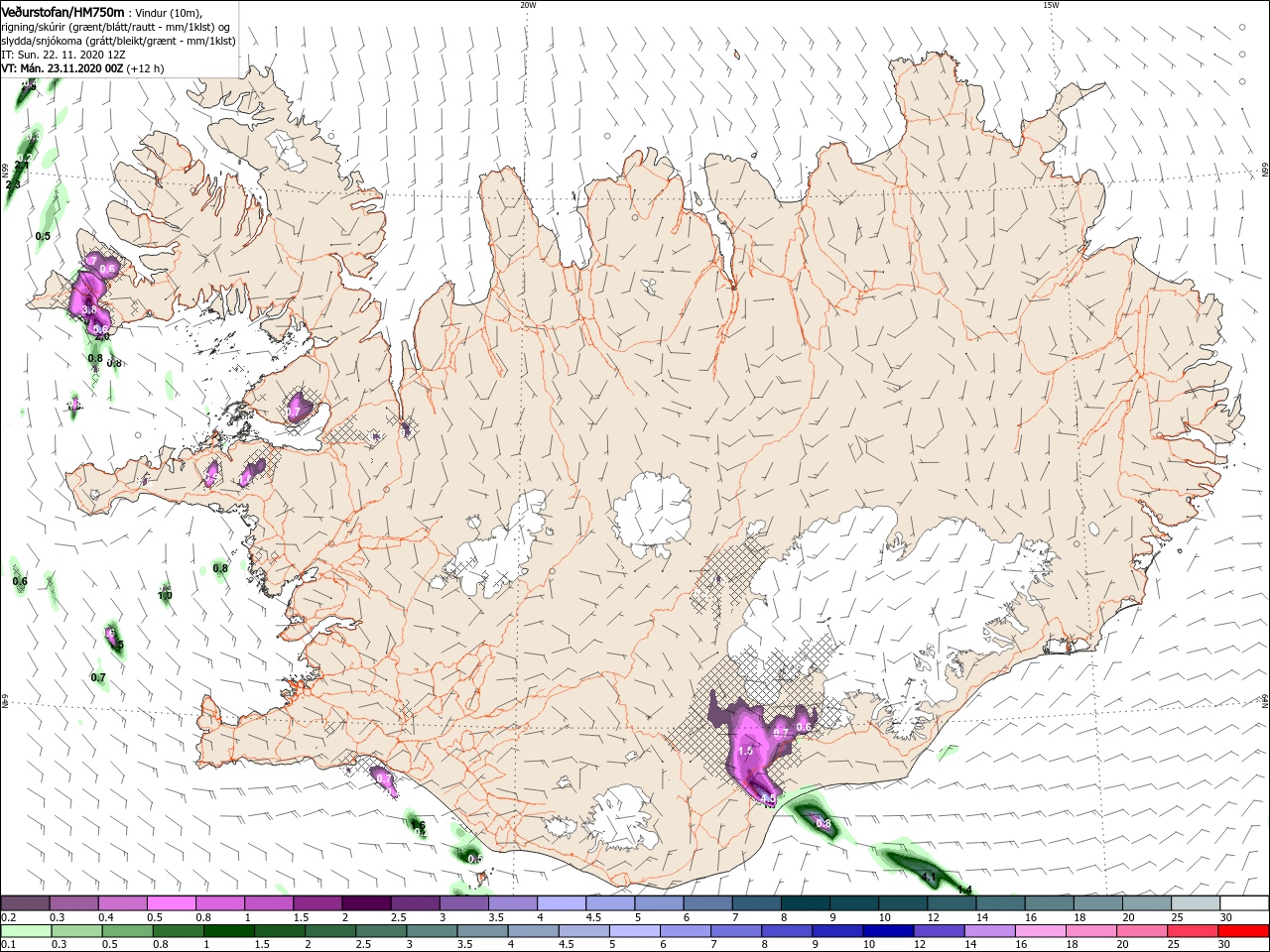
Task: Pick the red-pink 25 swatch in lower legend row
Action: (x=1193, y=931)
